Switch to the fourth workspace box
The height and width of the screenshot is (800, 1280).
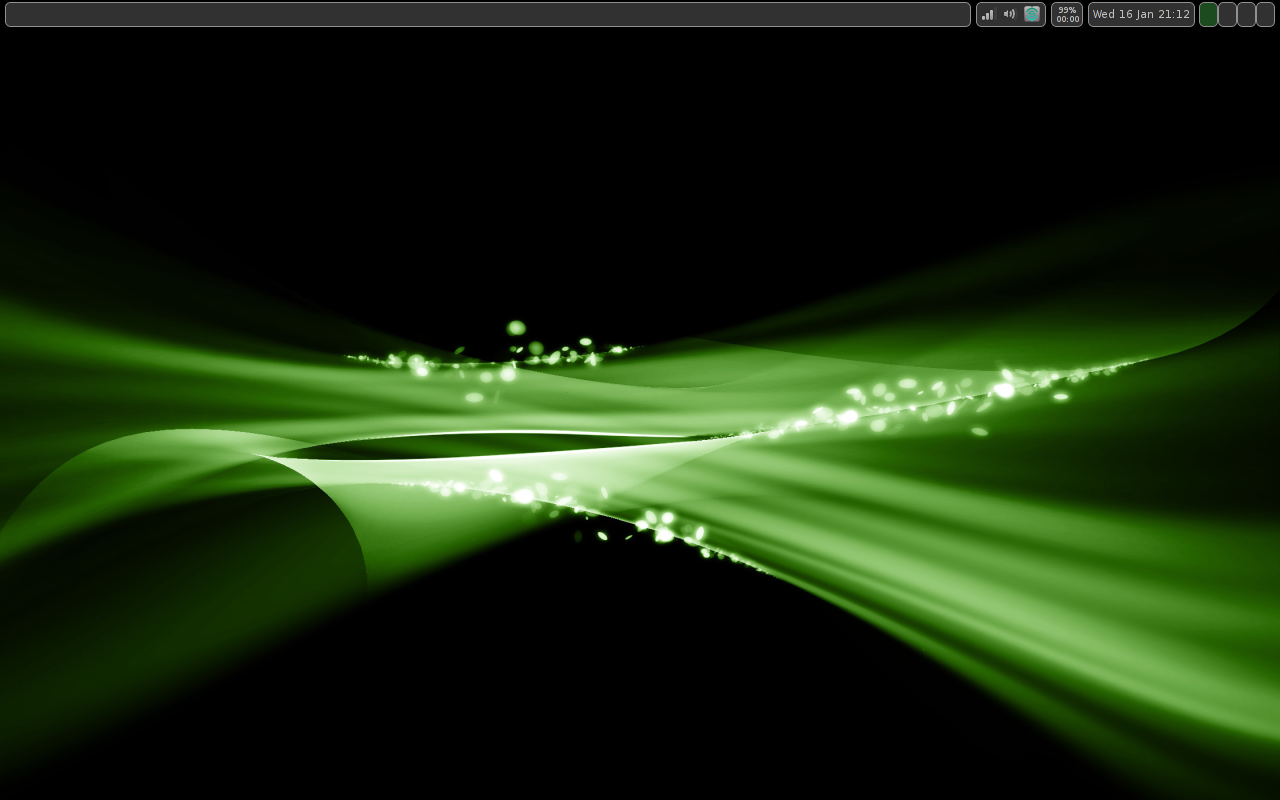point(1265,14)
